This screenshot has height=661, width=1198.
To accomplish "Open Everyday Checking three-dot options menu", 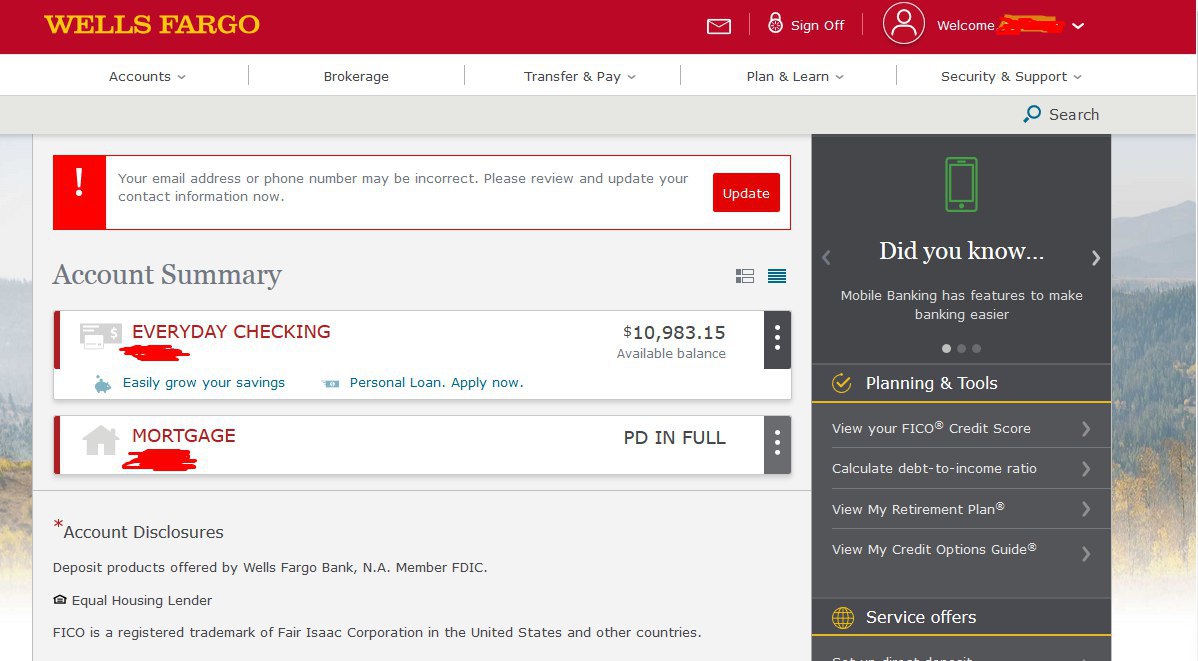I will pyautogui.click(x=777, y=339).
